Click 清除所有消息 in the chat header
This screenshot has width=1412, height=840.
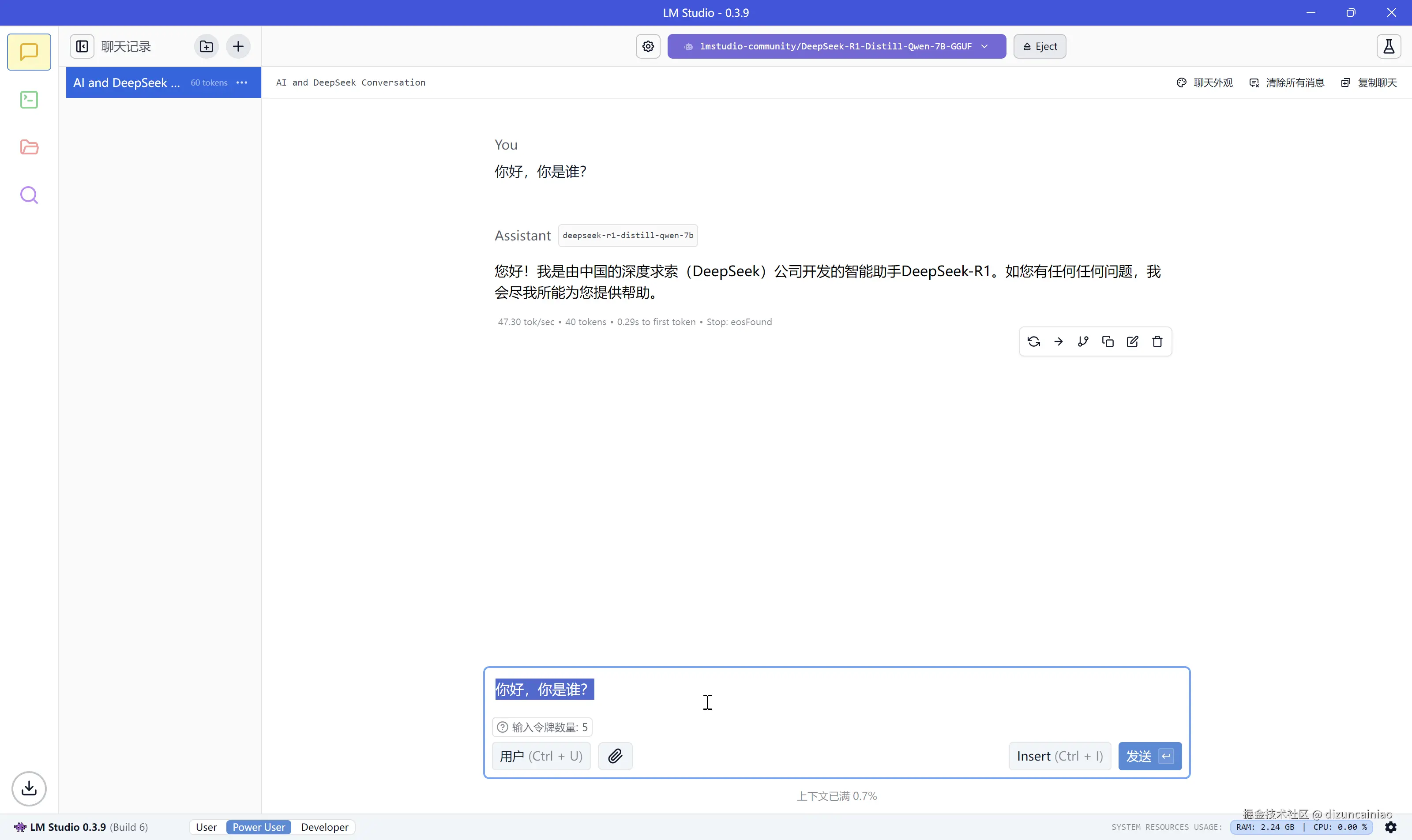tap(1287, 82)
